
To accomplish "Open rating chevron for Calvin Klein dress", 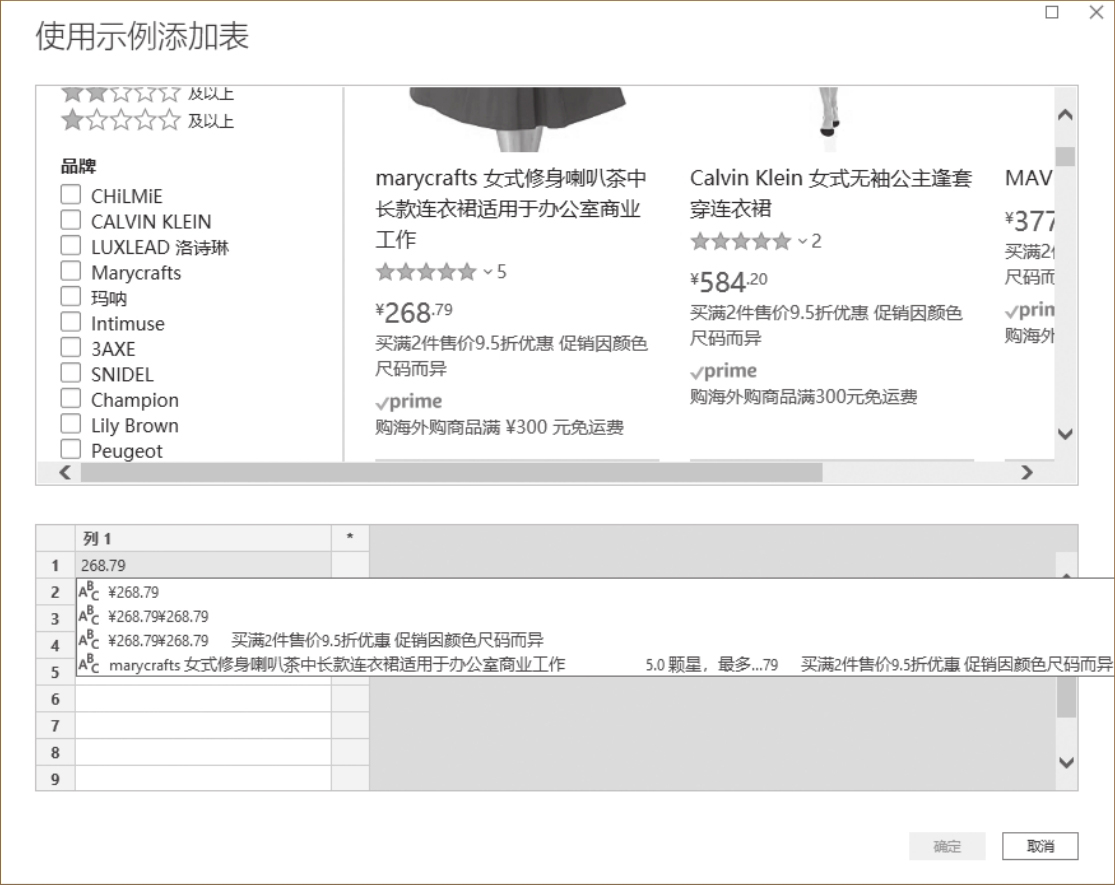I will pyautogui.click(x=802, y=241).
